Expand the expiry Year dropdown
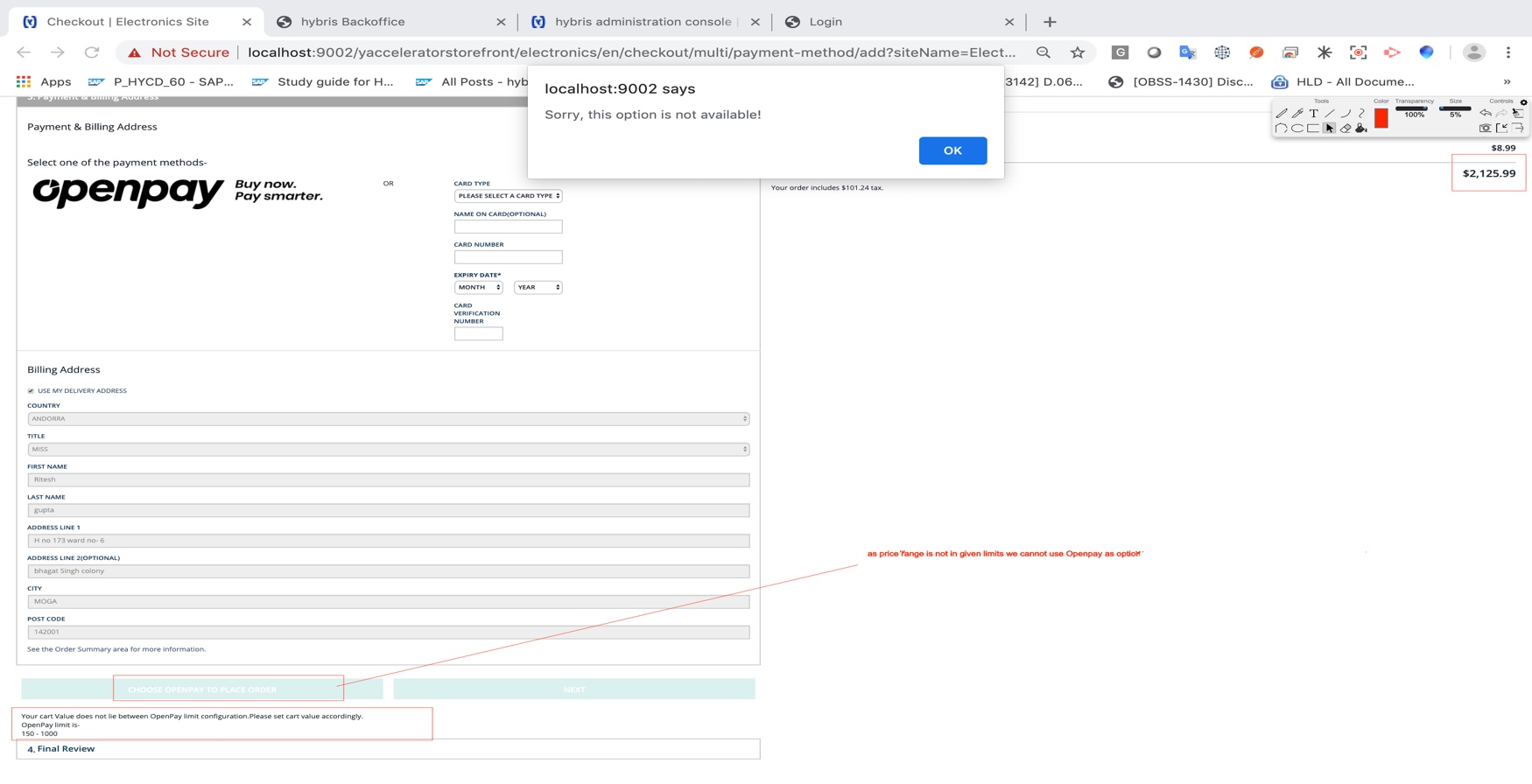 pyautogui.click(x=538, y=287)
